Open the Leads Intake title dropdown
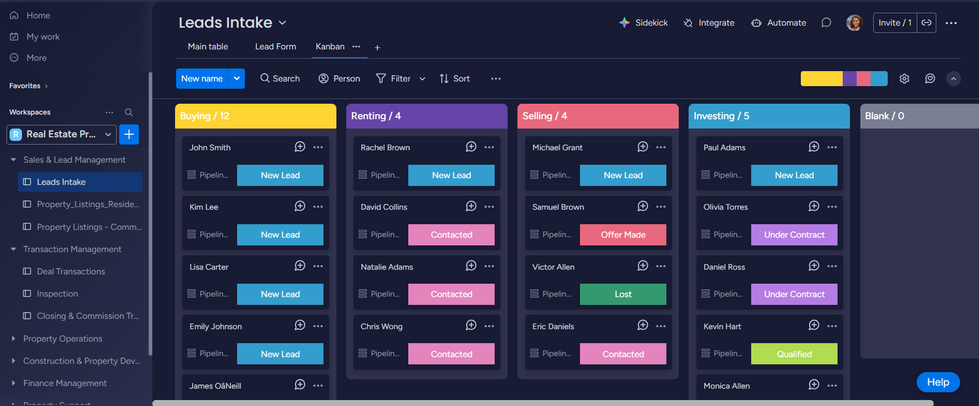Viewport: 979px width, 406px height. point(282,23)
